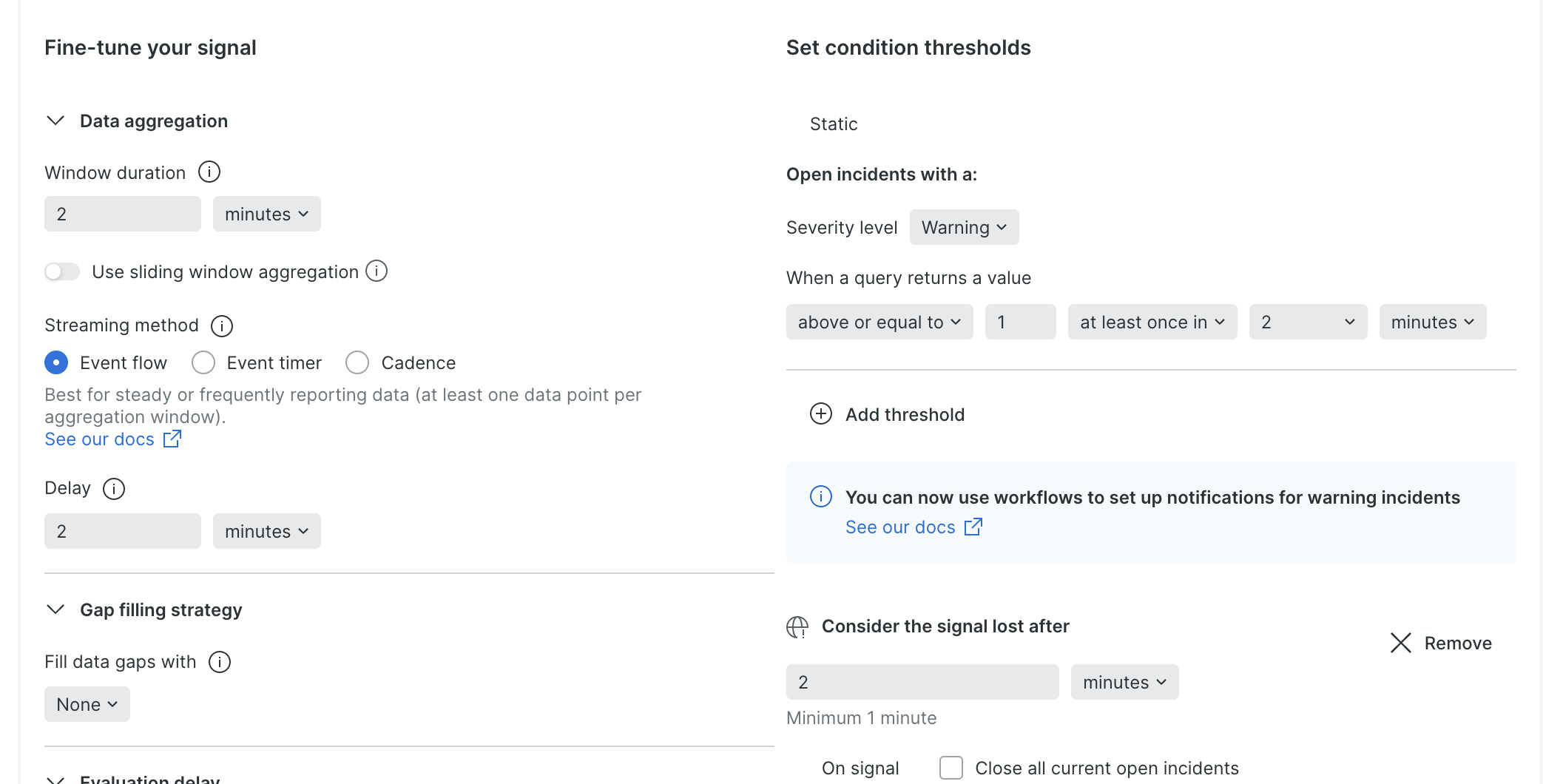Open the Fill data gaps info tooltip
The height and width of the screenshot is (784, 1543).
219,662
